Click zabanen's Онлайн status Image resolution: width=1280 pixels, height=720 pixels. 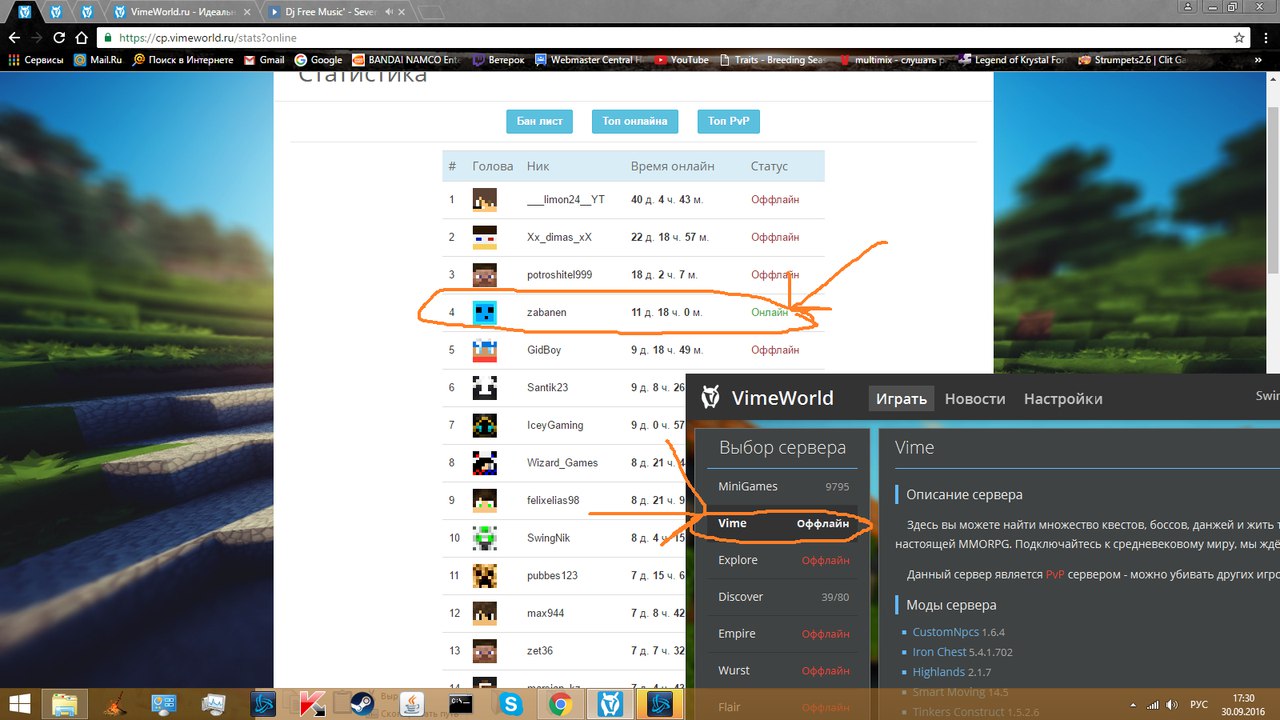pyautogui.click(x=769, y=312)
